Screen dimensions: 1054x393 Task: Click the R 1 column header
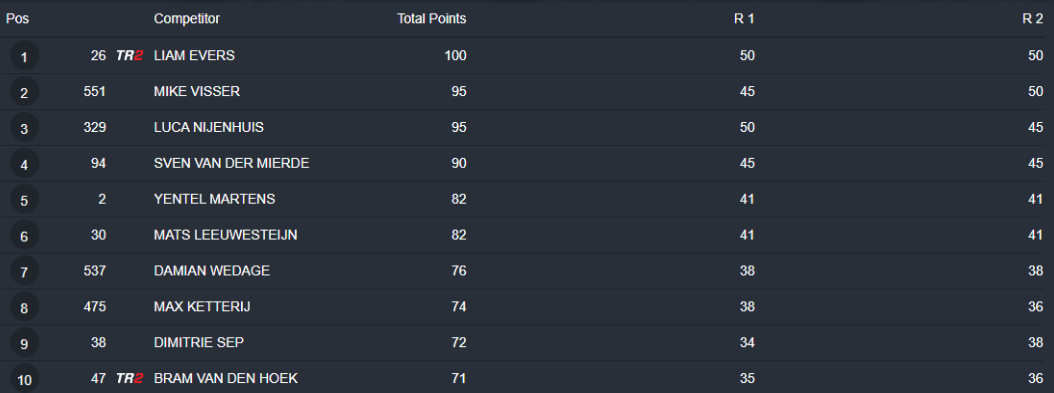click(x=744, y=19)
